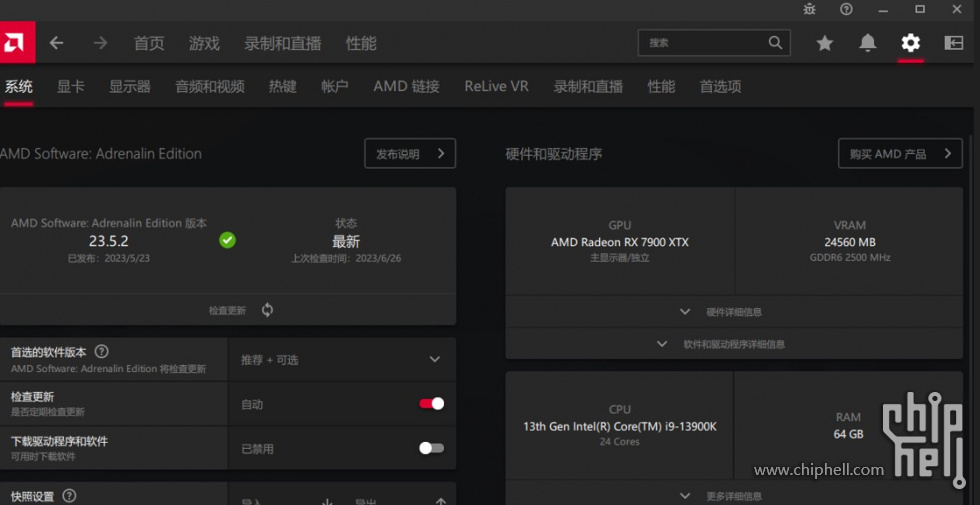This screenshot has width=980, height=505.
Task: Open favorites star icon
Action: click(x=825, y=42)
